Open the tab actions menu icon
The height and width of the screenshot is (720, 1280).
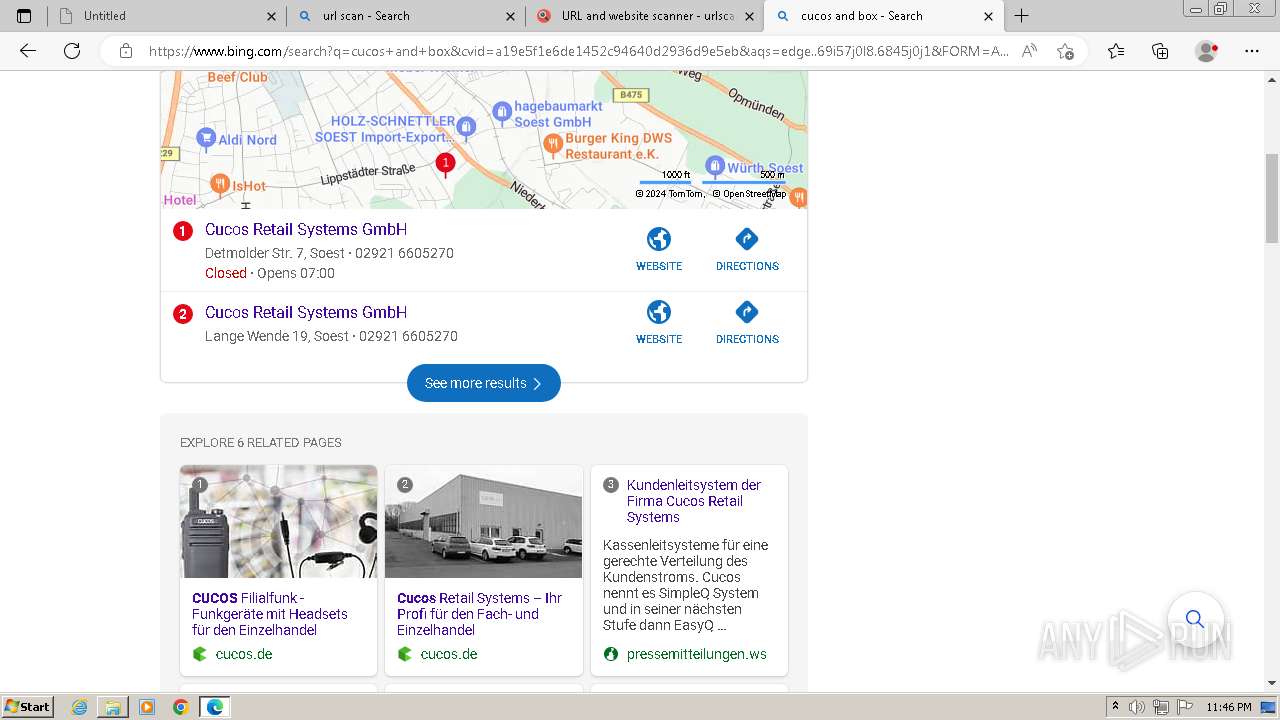24,16
